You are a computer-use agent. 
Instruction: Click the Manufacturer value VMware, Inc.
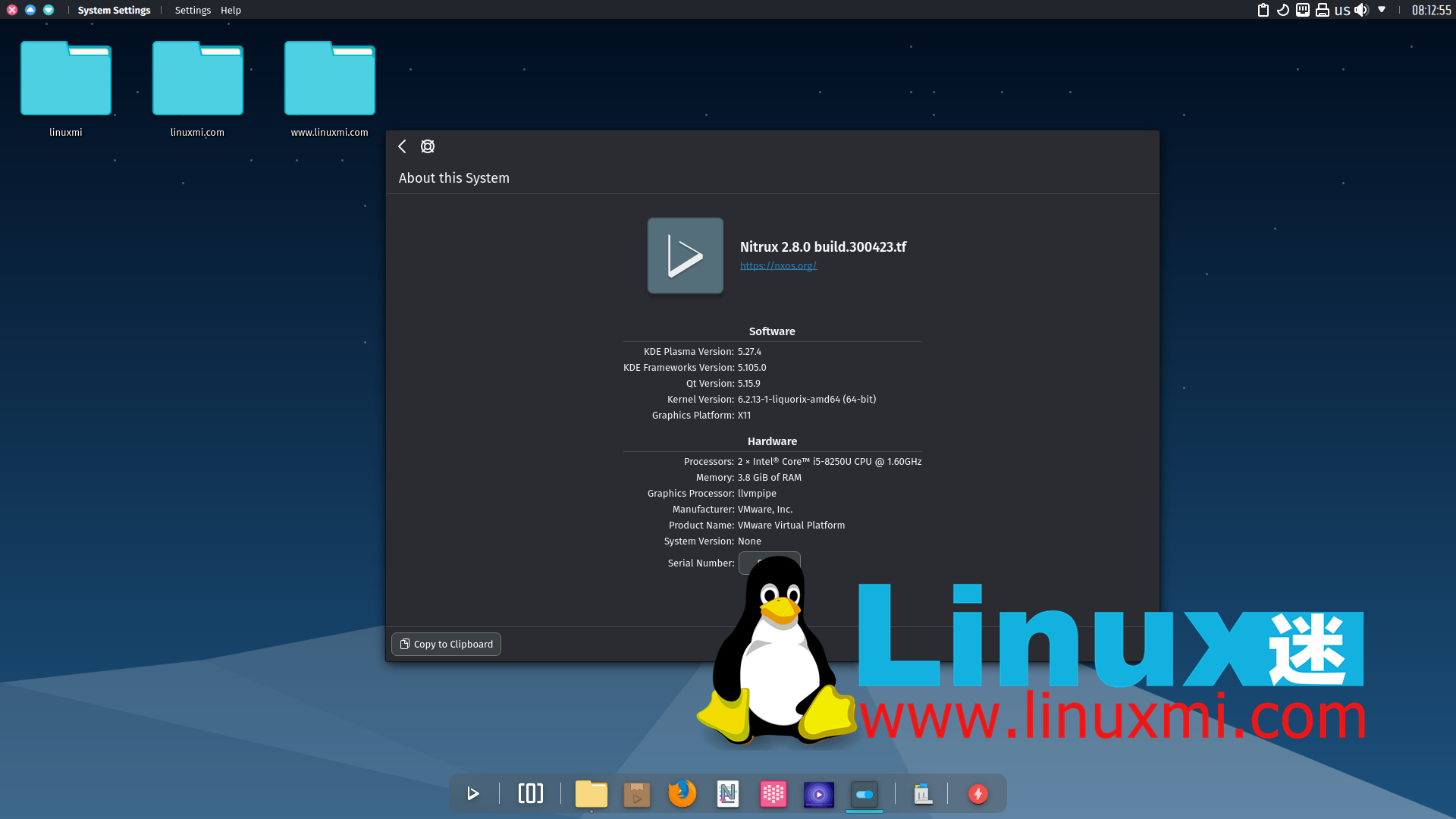(765, 510)
